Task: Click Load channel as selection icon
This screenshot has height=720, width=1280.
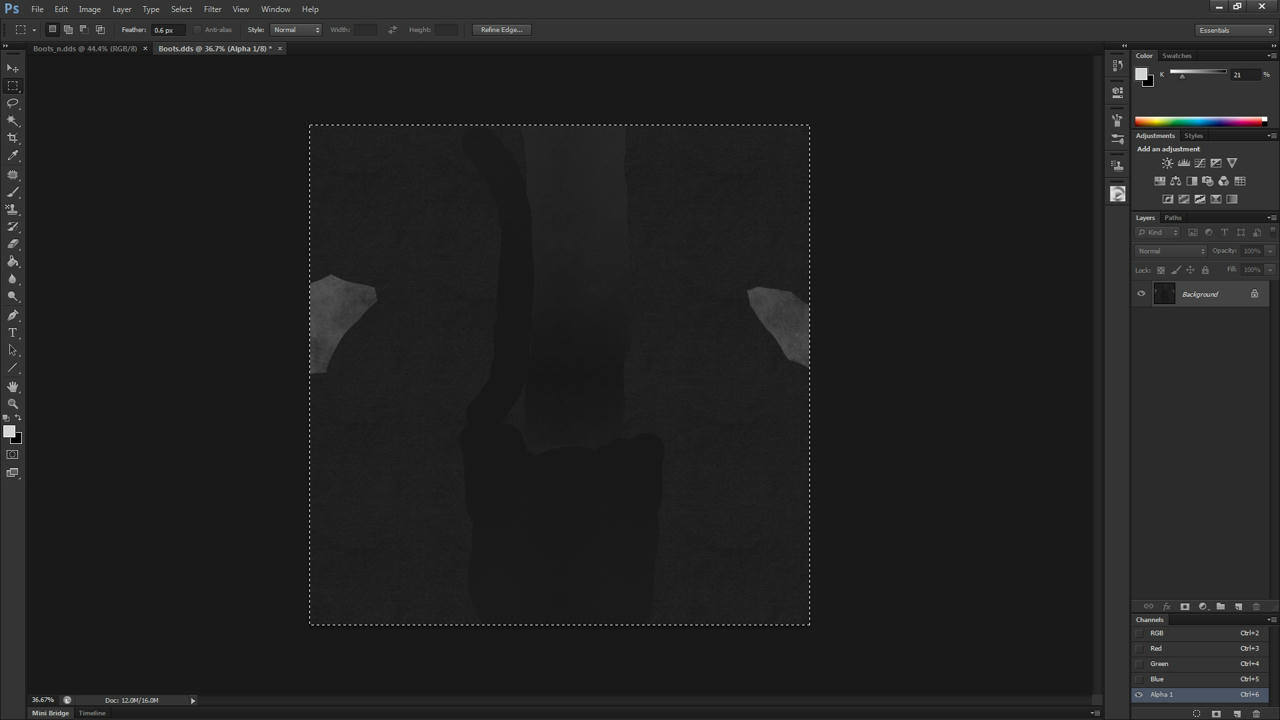Action: tap(1196, 714)
